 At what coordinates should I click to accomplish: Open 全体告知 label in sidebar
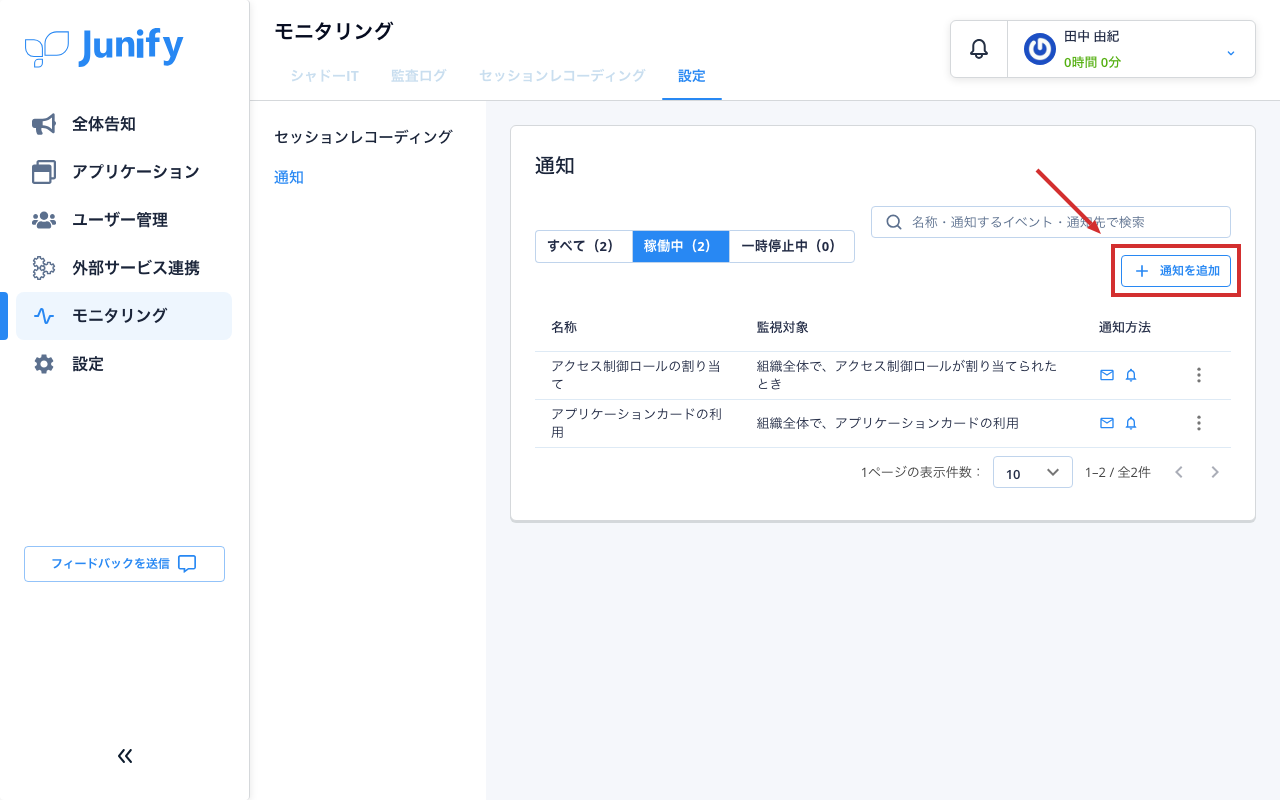click(104, 124)
